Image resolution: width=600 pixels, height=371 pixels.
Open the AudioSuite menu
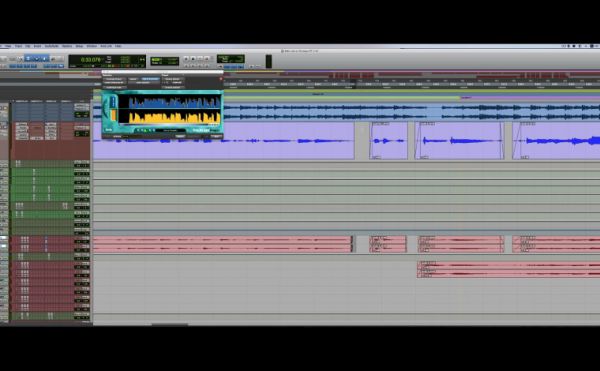tap(52, 46)
